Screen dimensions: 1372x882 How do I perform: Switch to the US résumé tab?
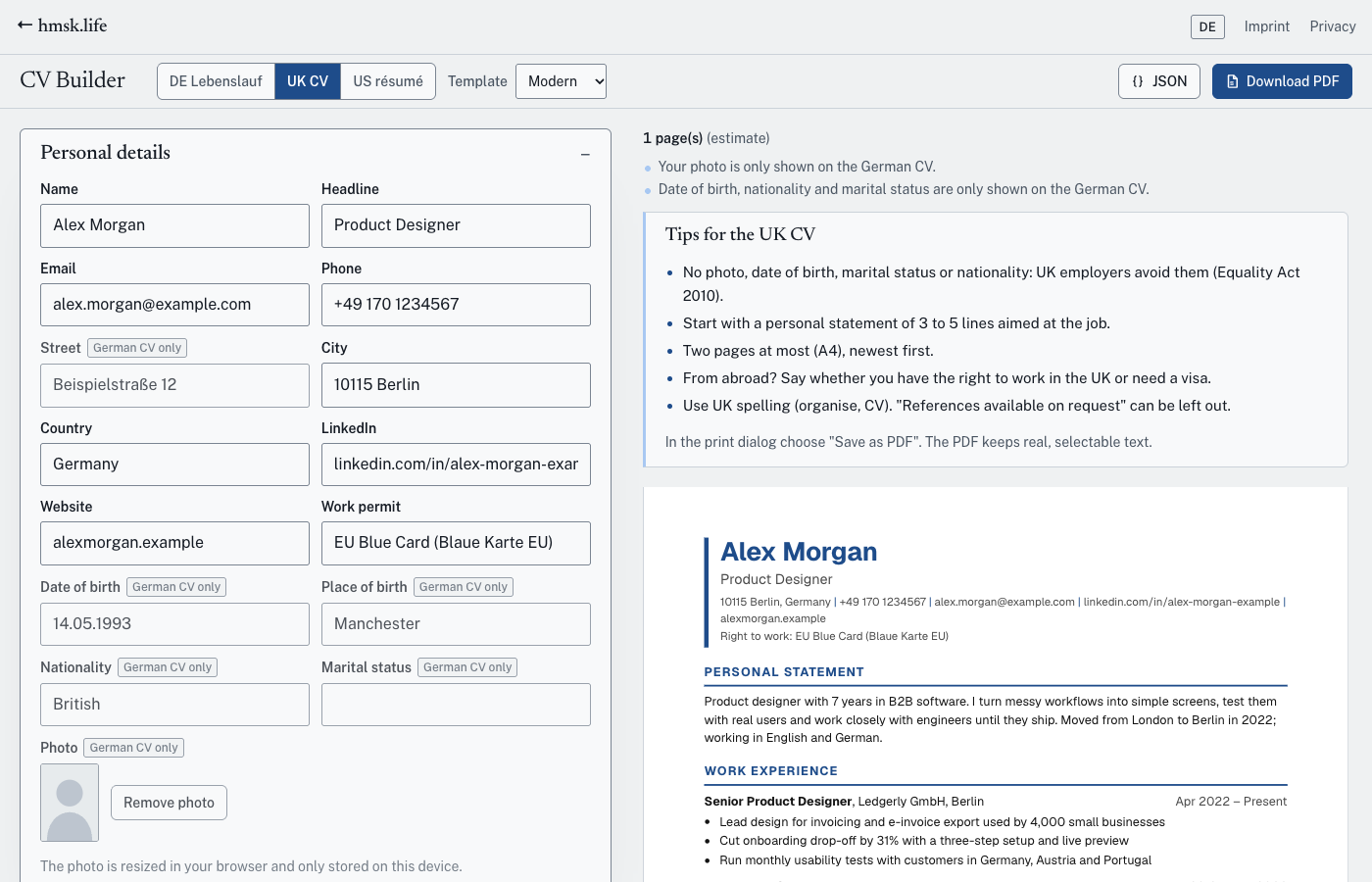(x=388, y=81)
